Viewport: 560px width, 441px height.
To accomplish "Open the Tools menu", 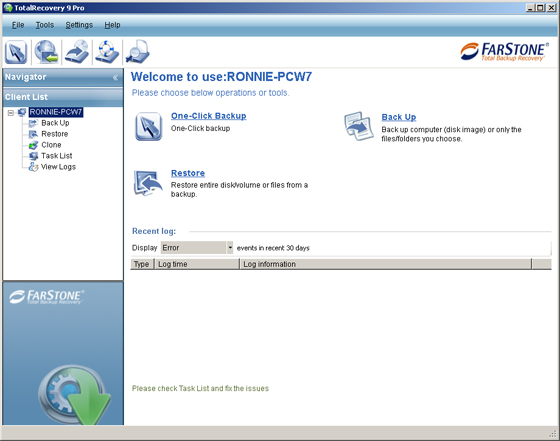I will (45, 25).
